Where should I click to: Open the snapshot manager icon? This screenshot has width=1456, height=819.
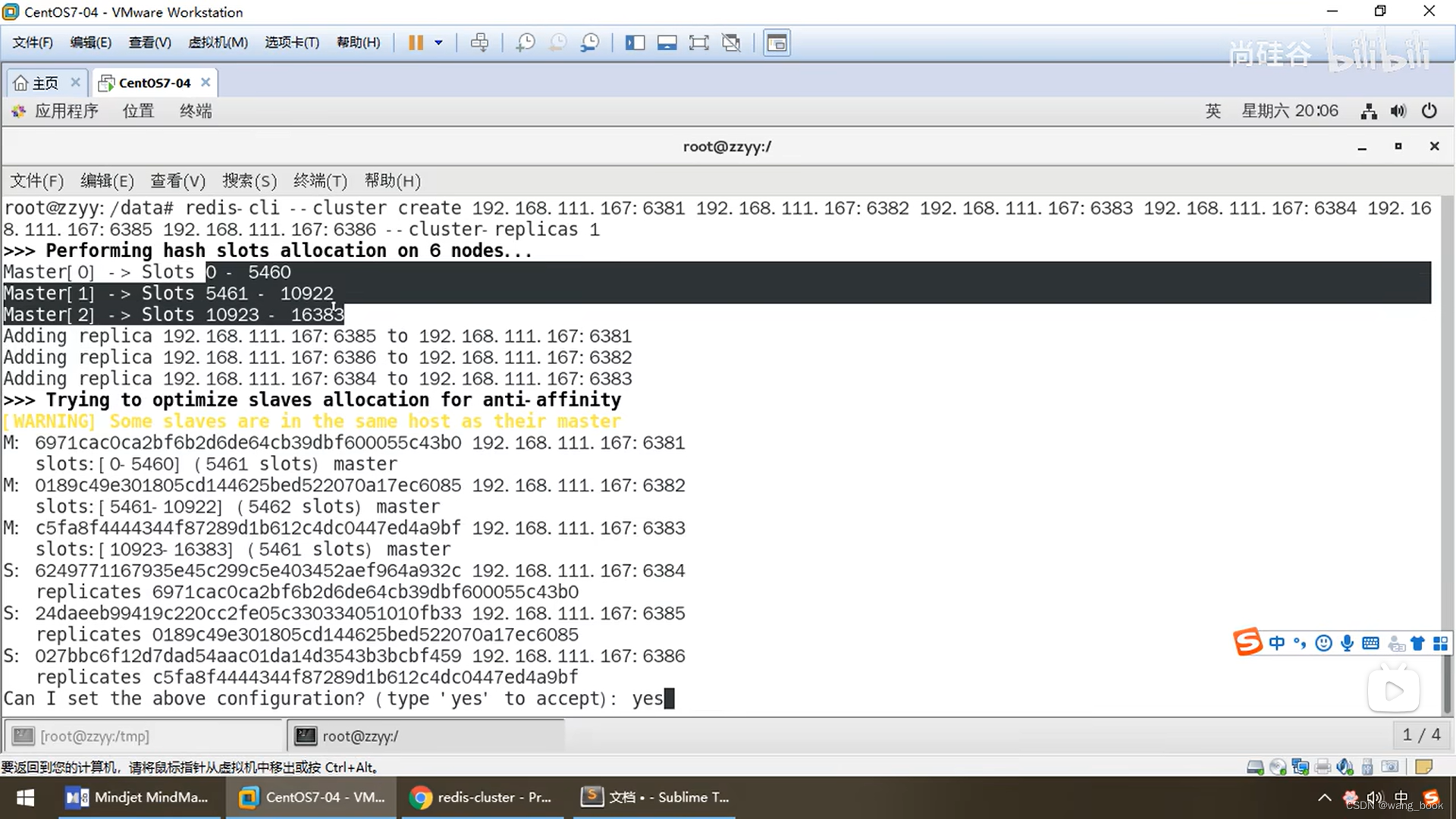pos(590,42)
